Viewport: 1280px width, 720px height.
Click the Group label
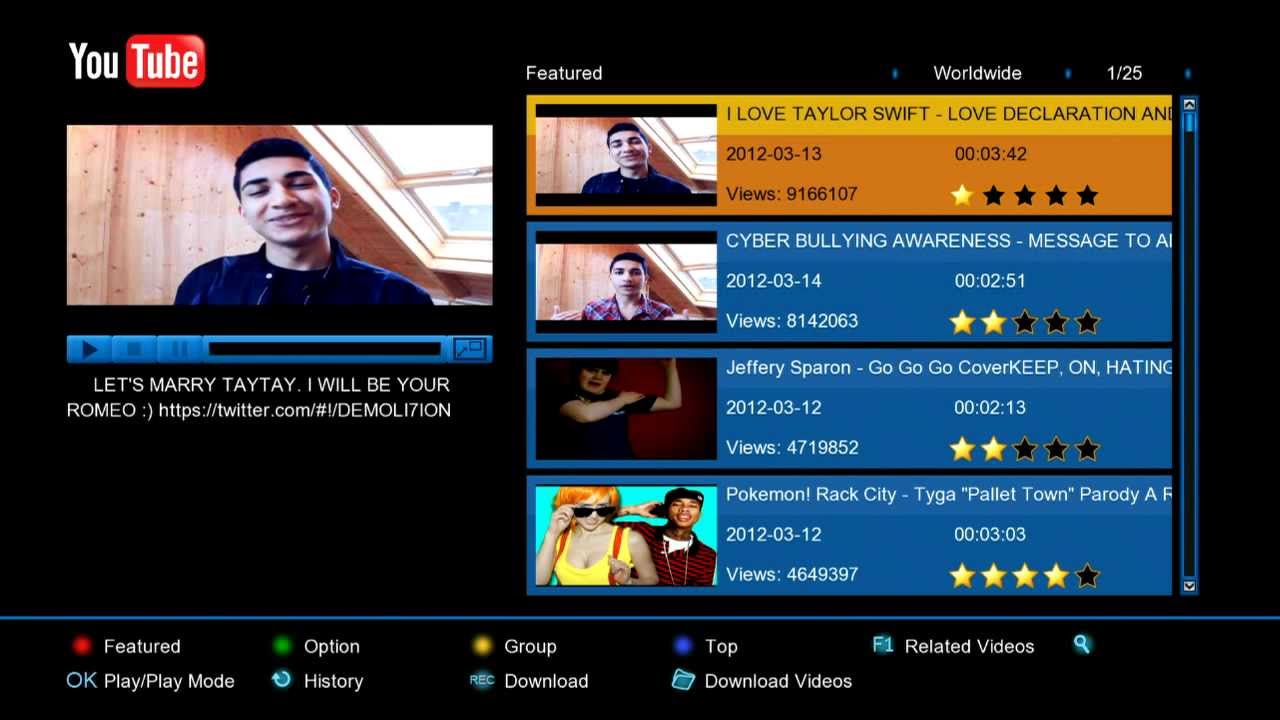point(530,646)
